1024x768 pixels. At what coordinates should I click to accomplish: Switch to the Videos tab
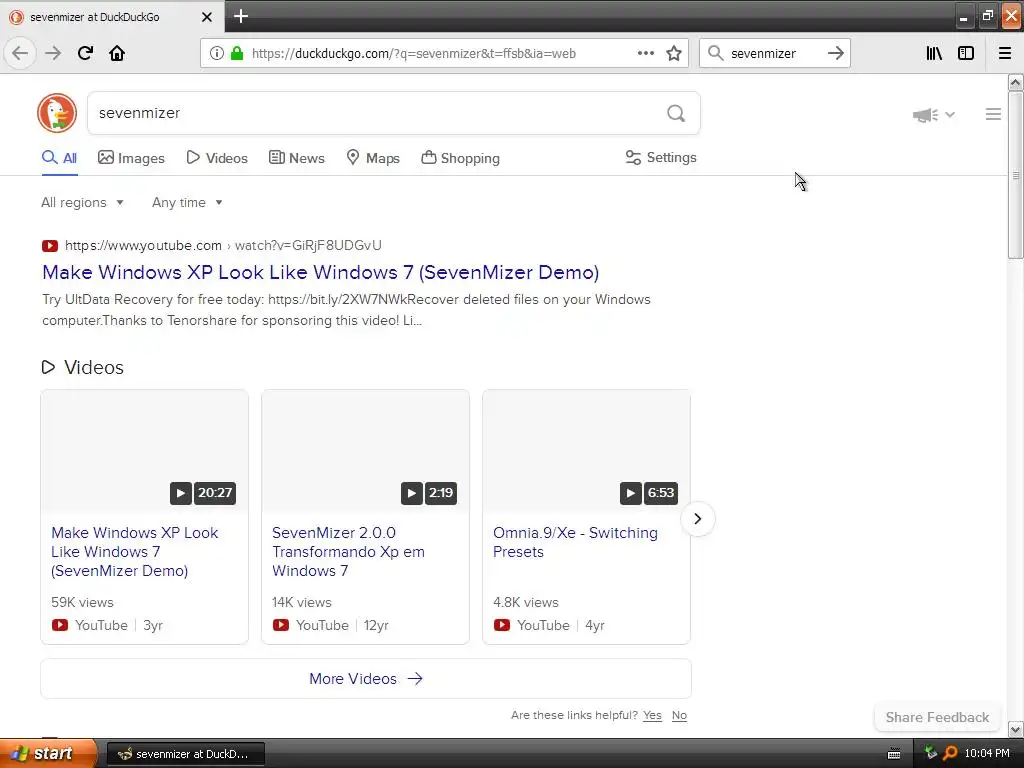(x=217, y=158)
